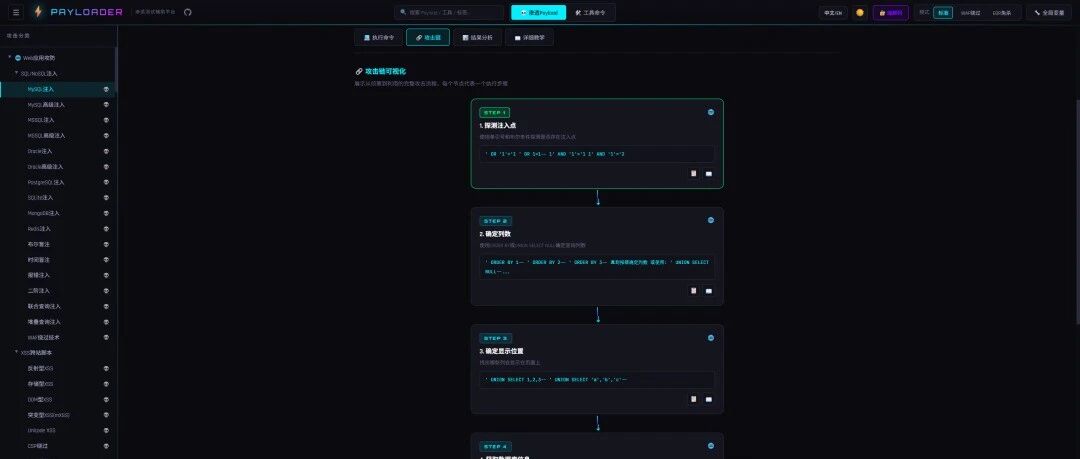Select MySQL高级注入 in the sidebar
The width and height of the screenshot is (1080, 459).
(46, 105)
